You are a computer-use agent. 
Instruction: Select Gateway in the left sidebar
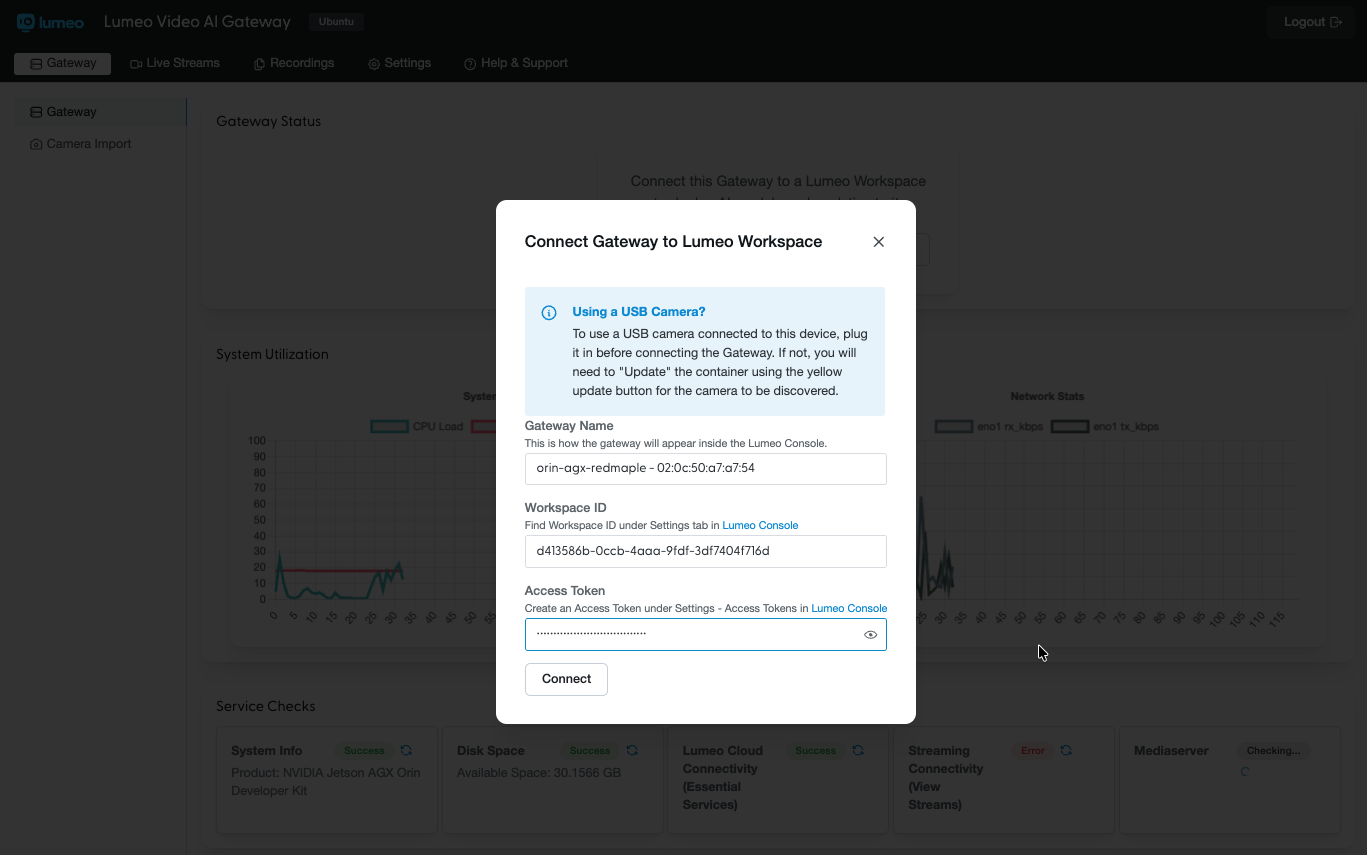point(100,112)
